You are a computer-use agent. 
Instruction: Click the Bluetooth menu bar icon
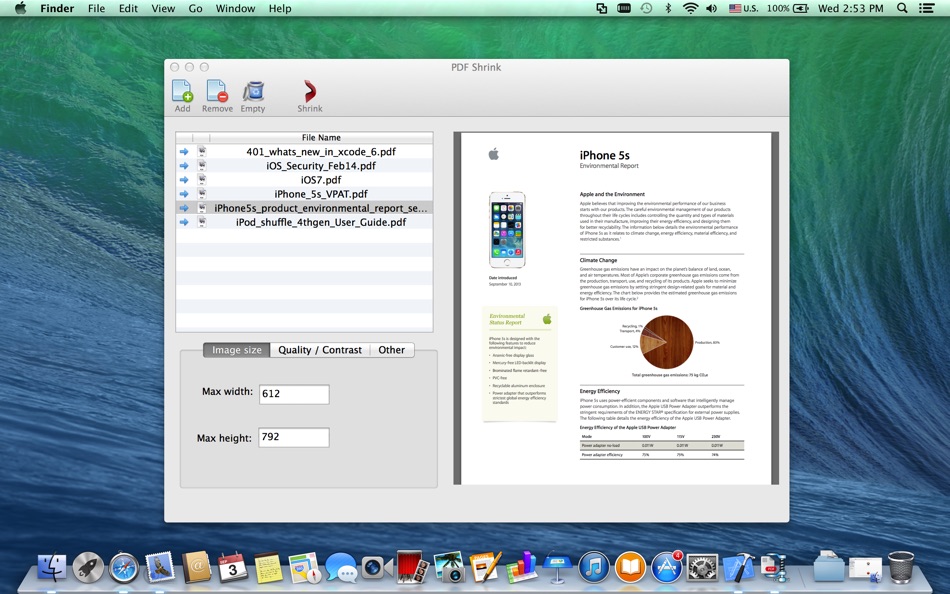tap(668, 8)
